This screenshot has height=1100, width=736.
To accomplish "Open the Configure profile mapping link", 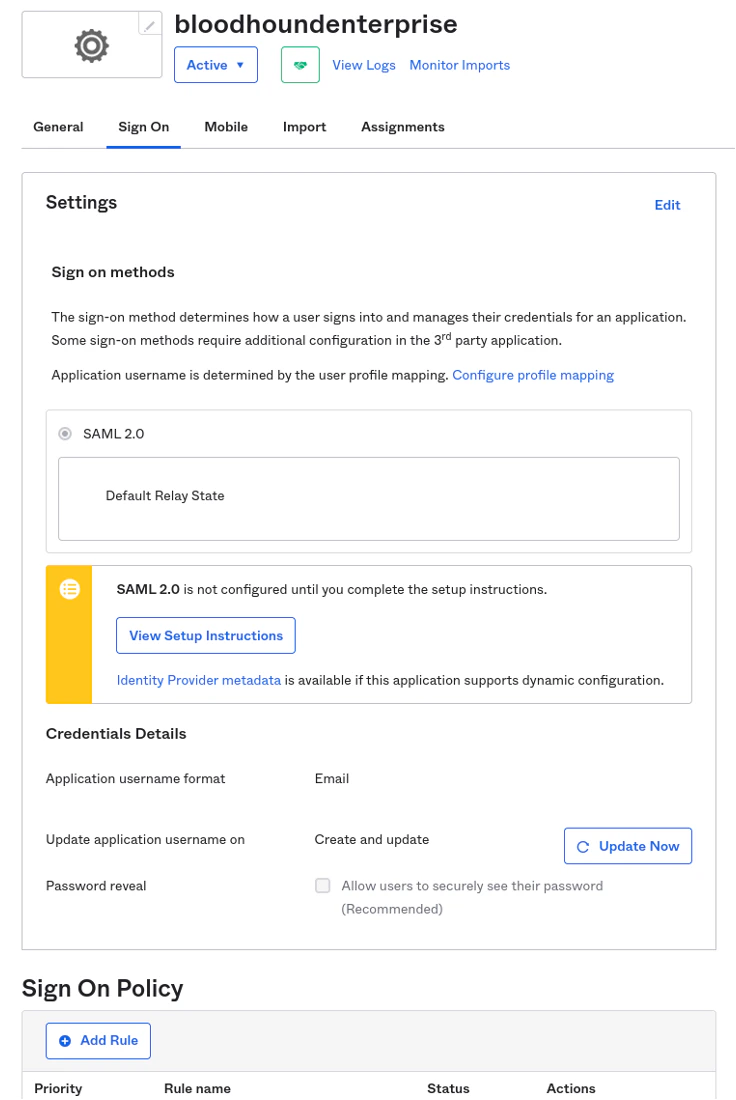I will tap(533, 375).
